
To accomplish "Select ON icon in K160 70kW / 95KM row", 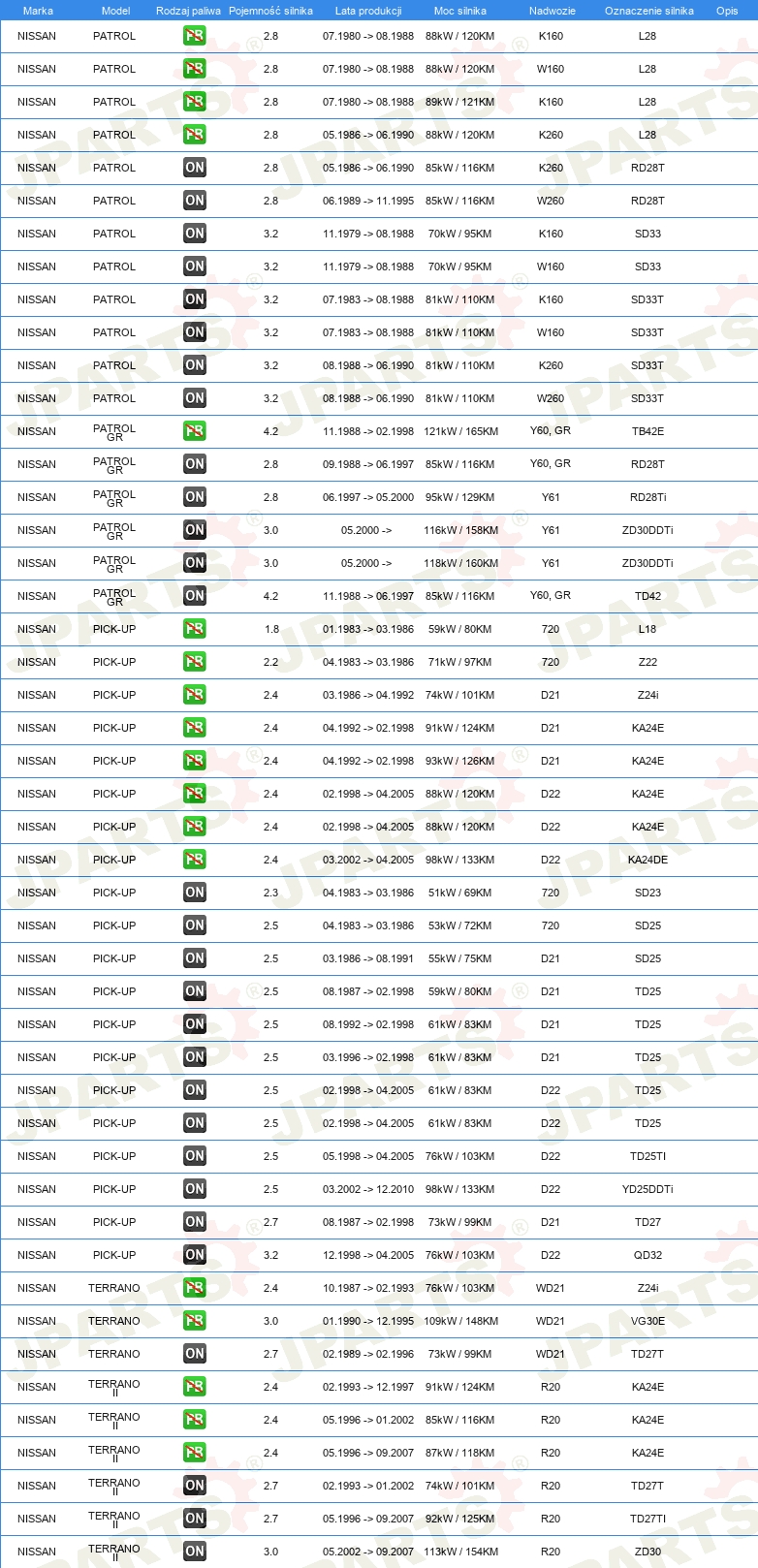I will coord(195,234).
